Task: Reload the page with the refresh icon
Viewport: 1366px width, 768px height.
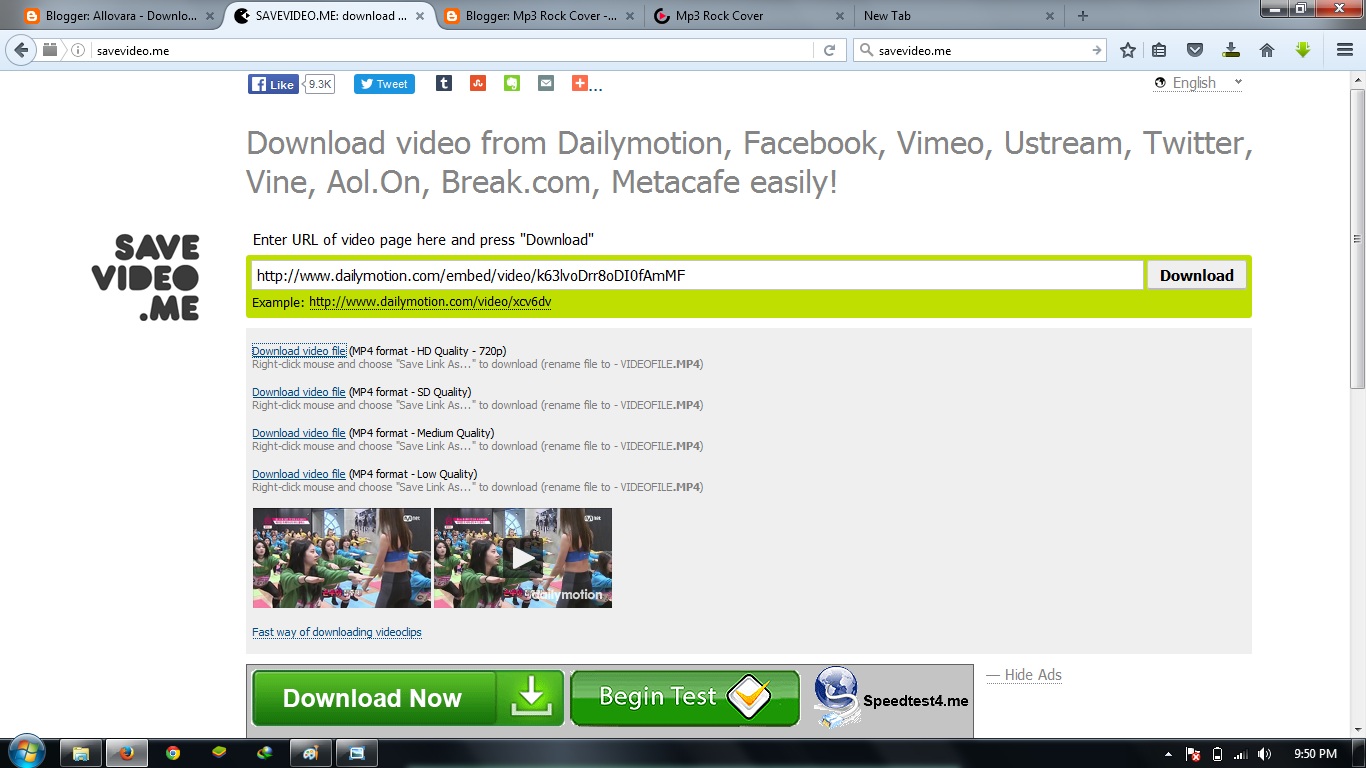Action: click(829, 49)
